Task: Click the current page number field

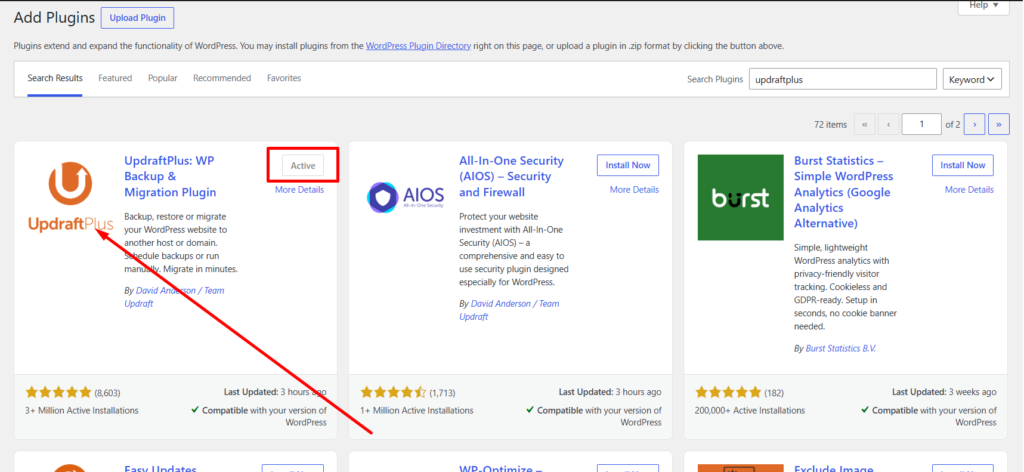Action: click(921, 124)
